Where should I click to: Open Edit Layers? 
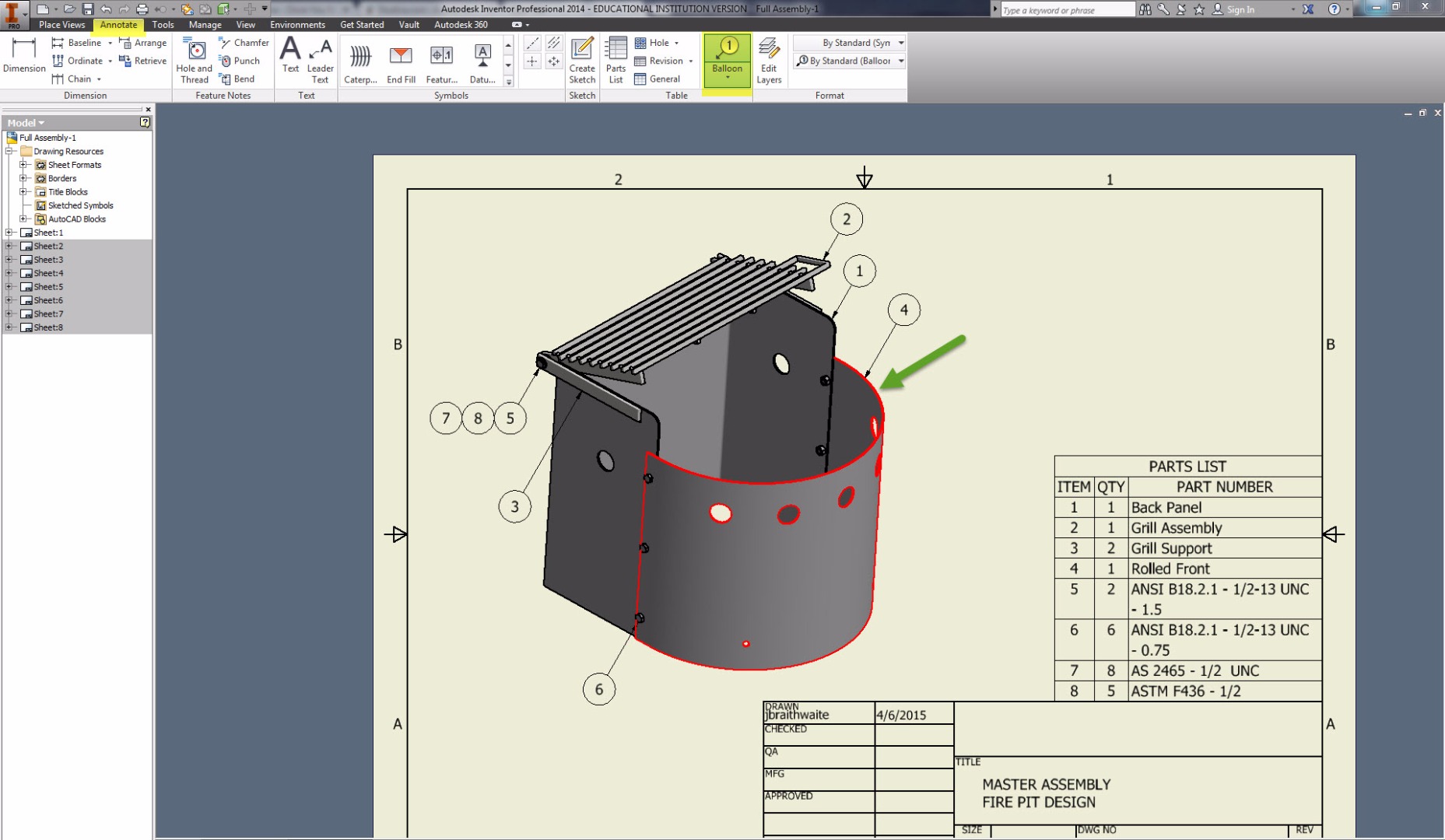pos(769,60)
